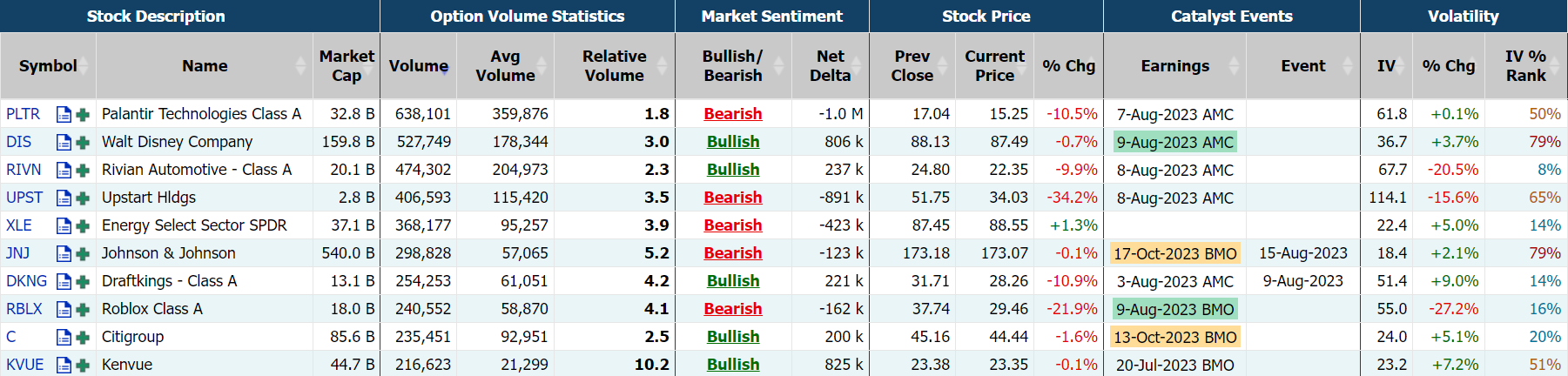
Task: Sort table by the Name column arrows
Action: point(301,66)
